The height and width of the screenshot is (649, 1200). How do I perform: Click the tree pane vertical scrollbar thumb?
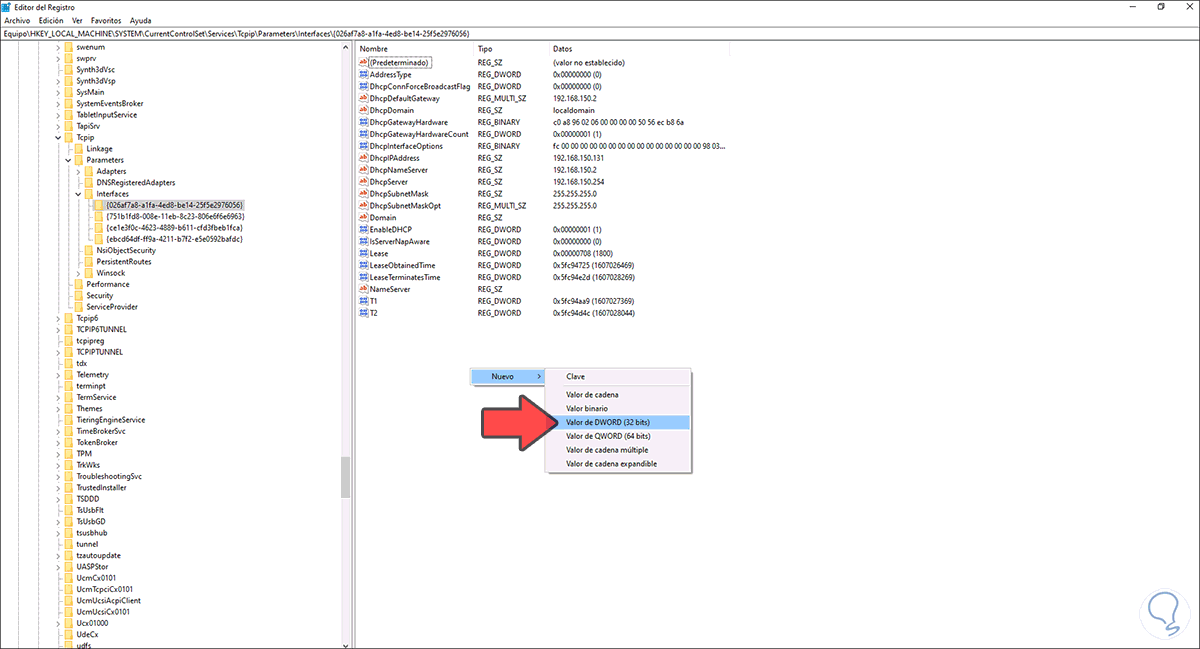tap(346, 477)
